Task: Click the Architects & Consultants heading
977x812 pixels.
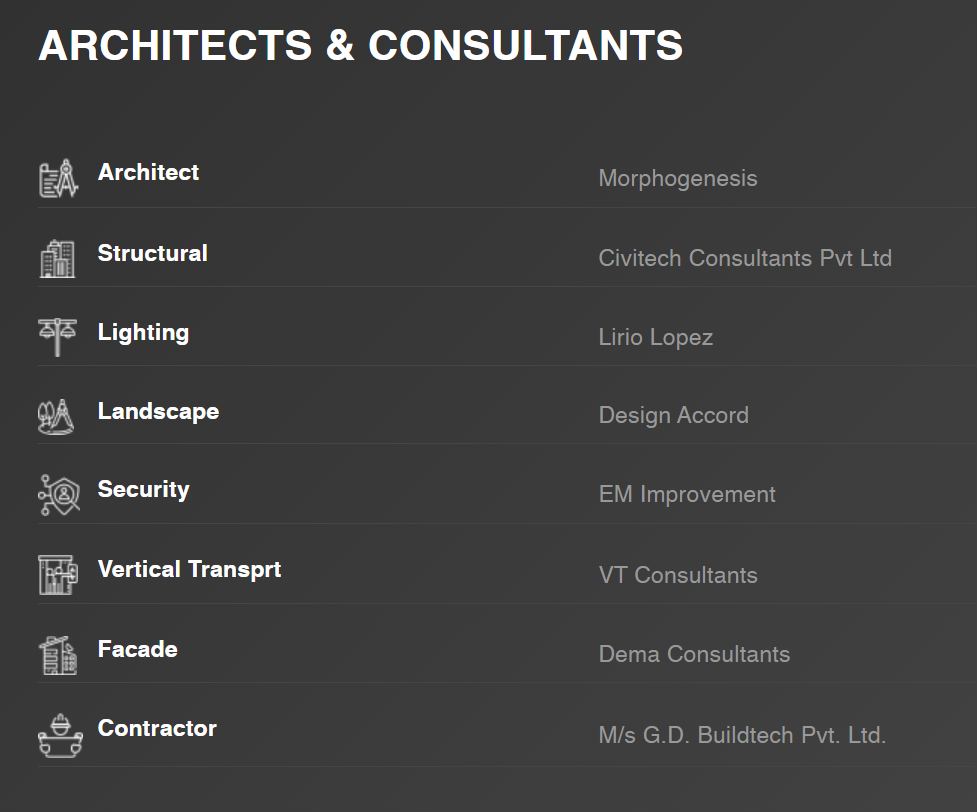Action: coord(361,45)
